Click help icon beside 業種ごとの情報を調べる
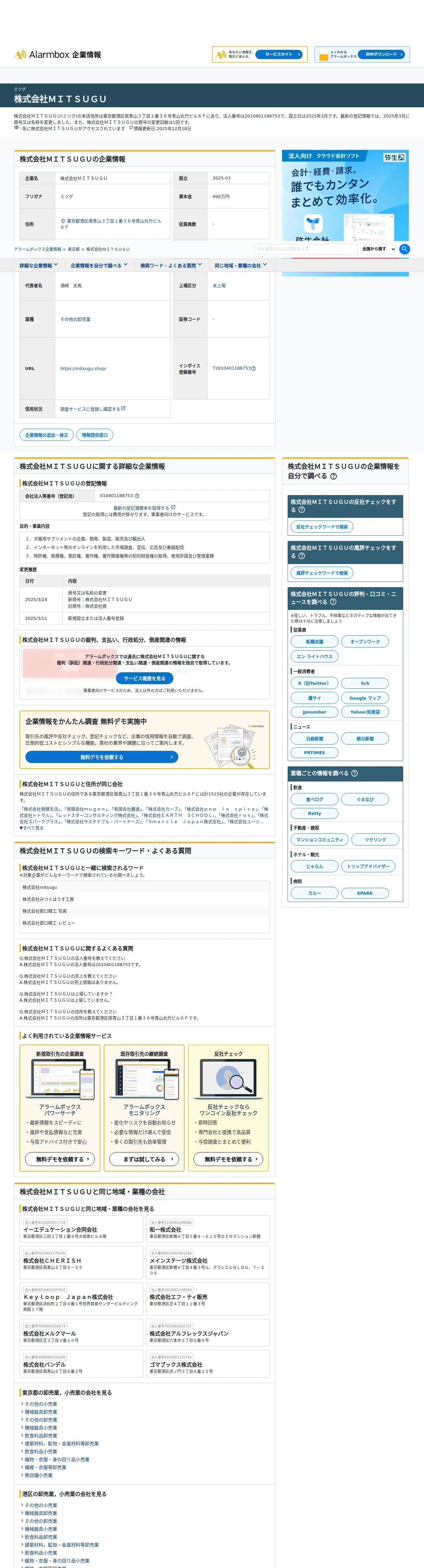Image resolution: width=424 pixels, height=1568 pixels. tap(355, 774)
